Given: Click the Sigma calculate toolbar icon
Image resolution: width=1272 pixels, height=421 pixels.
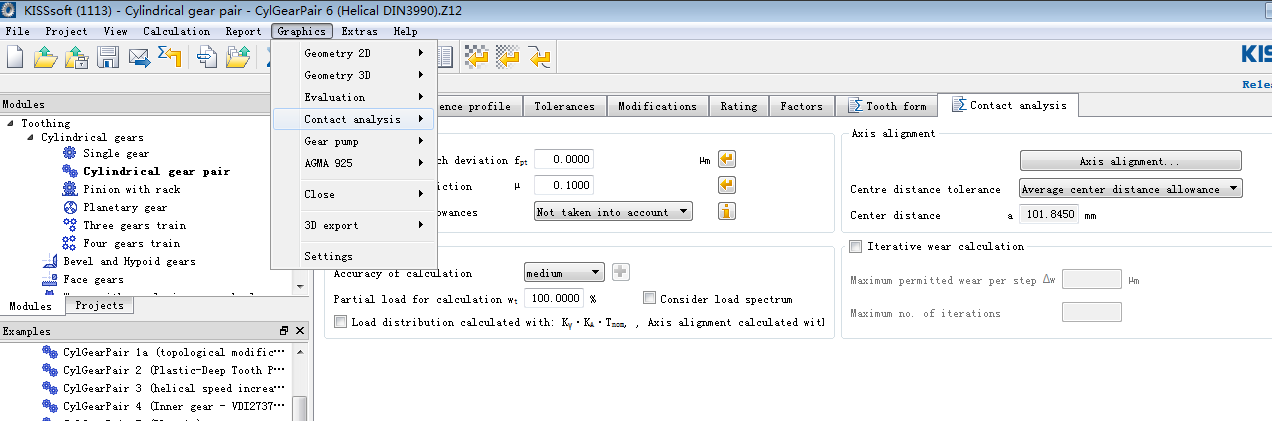Looking at the screenshot, I should (x=169, y=58).
